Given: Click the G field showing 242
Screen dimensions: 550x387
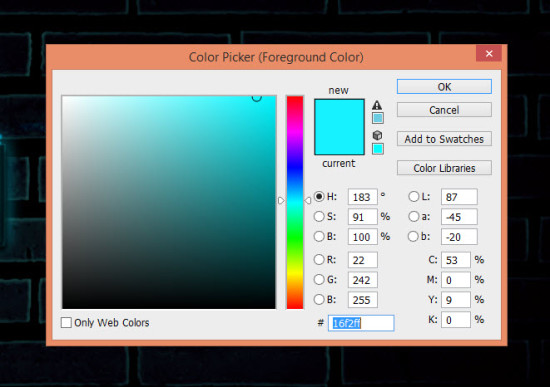Looking at the screenshot, I should point(363,280).
